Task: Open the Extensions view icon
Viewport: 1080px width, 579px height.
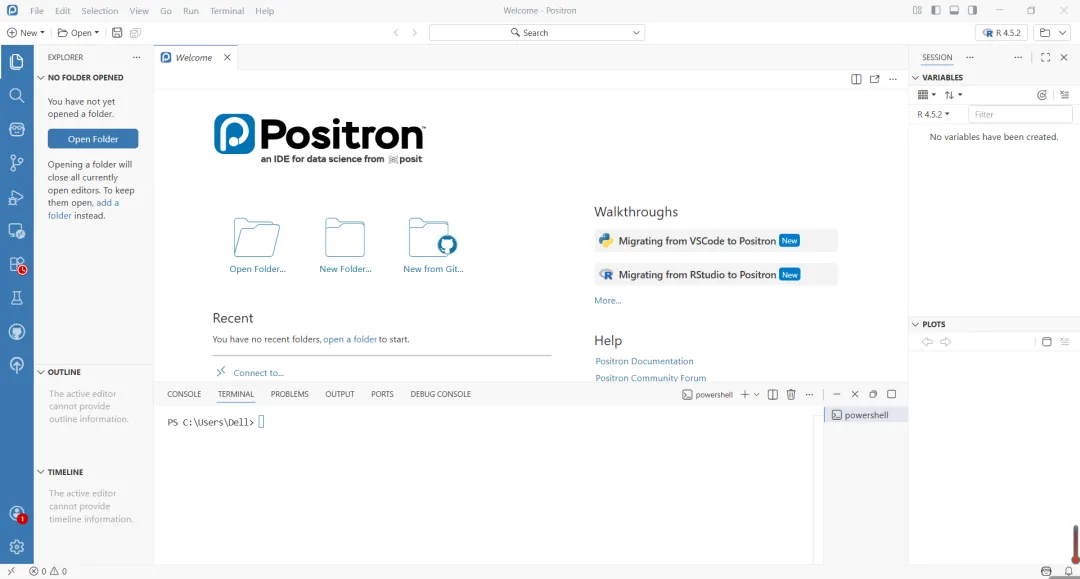Action: tap(17, 265)
